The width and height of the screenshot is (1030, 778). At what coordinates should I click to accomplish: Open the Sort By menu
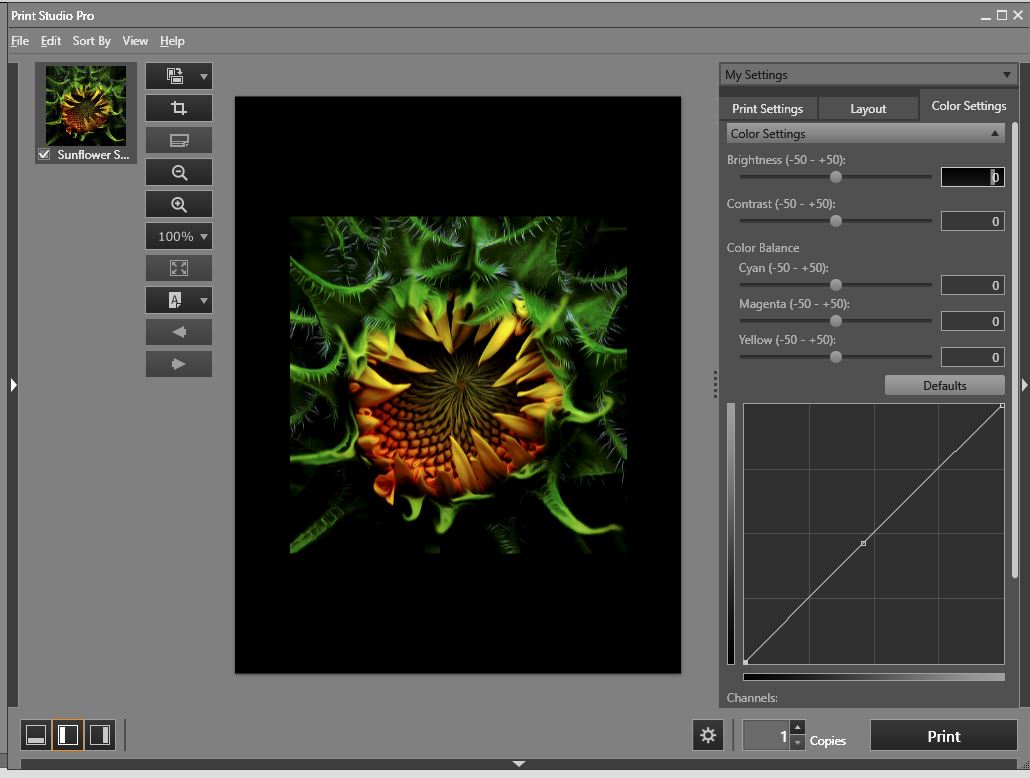(x=91, y=41)
